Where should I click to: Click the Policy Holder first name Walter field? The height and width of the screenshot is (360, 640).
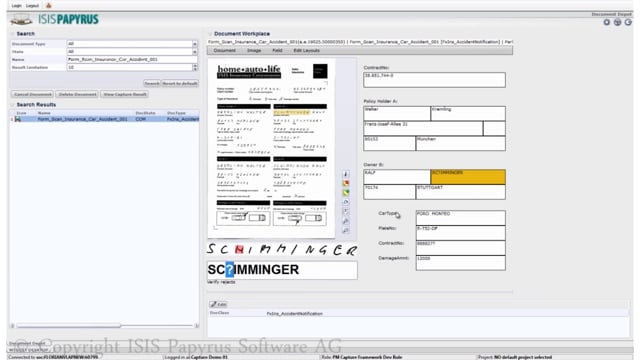pos(397,113)
